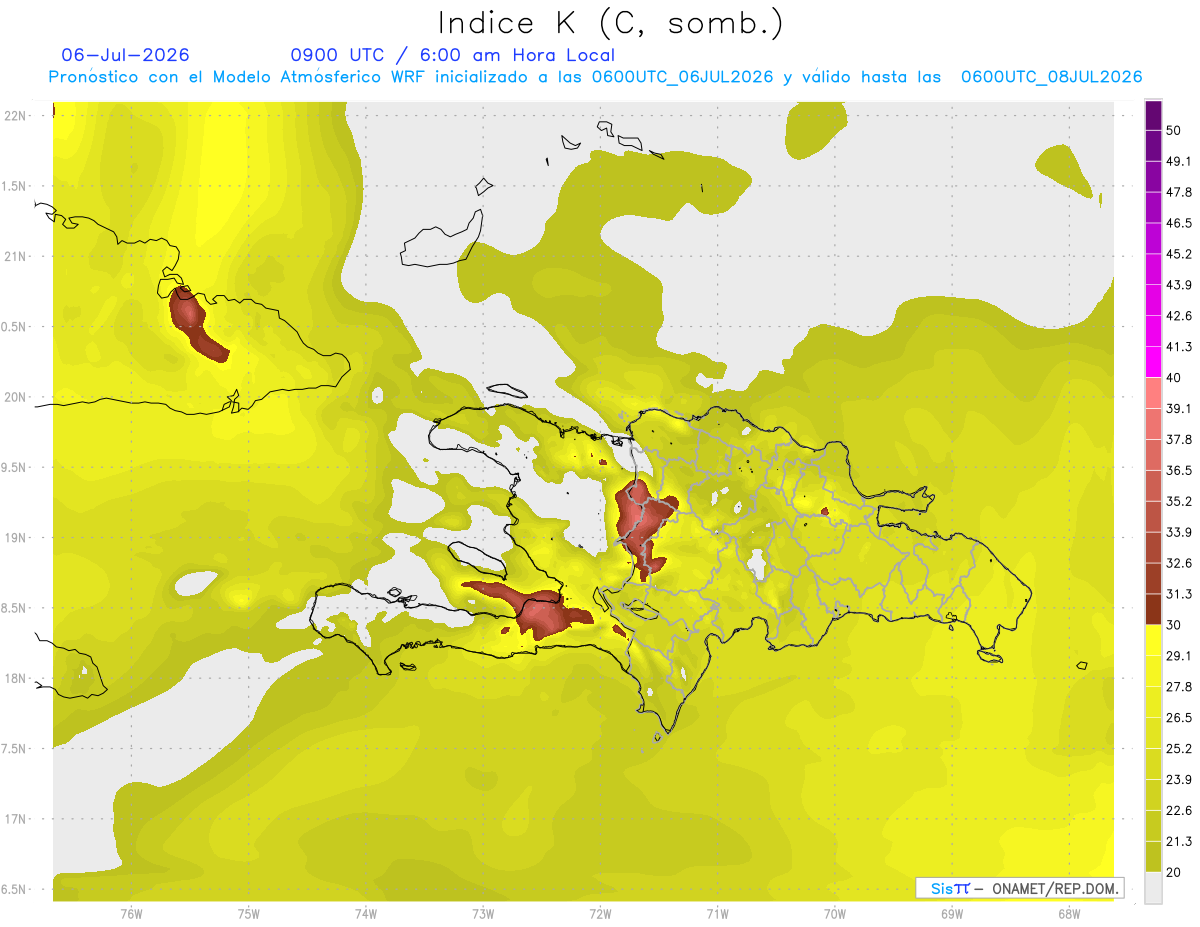Click colorbar value "27.8"
1200x927 pixels.
pos(1180,687)
